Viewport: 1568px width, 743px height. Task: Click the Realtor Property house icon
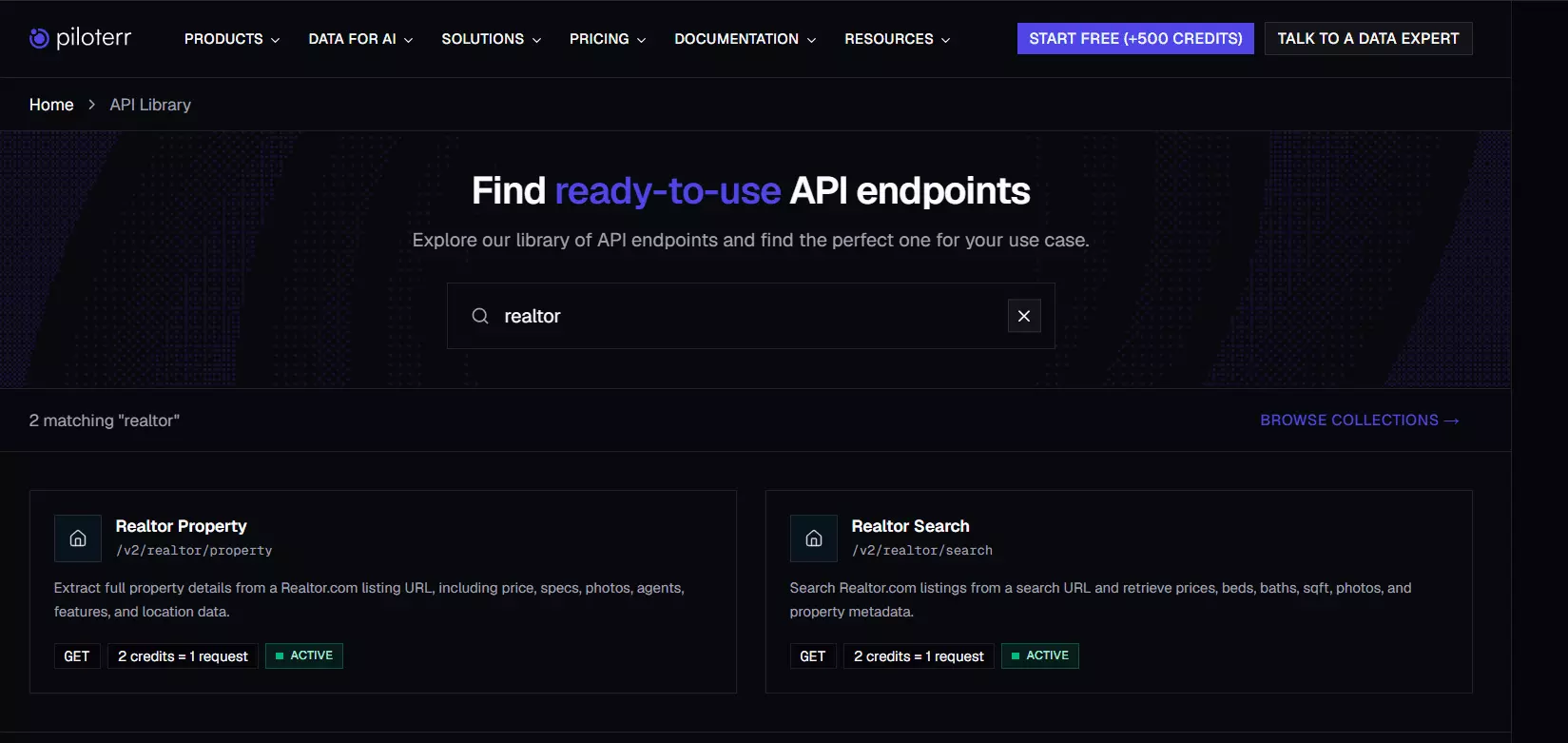pos(78,538)
